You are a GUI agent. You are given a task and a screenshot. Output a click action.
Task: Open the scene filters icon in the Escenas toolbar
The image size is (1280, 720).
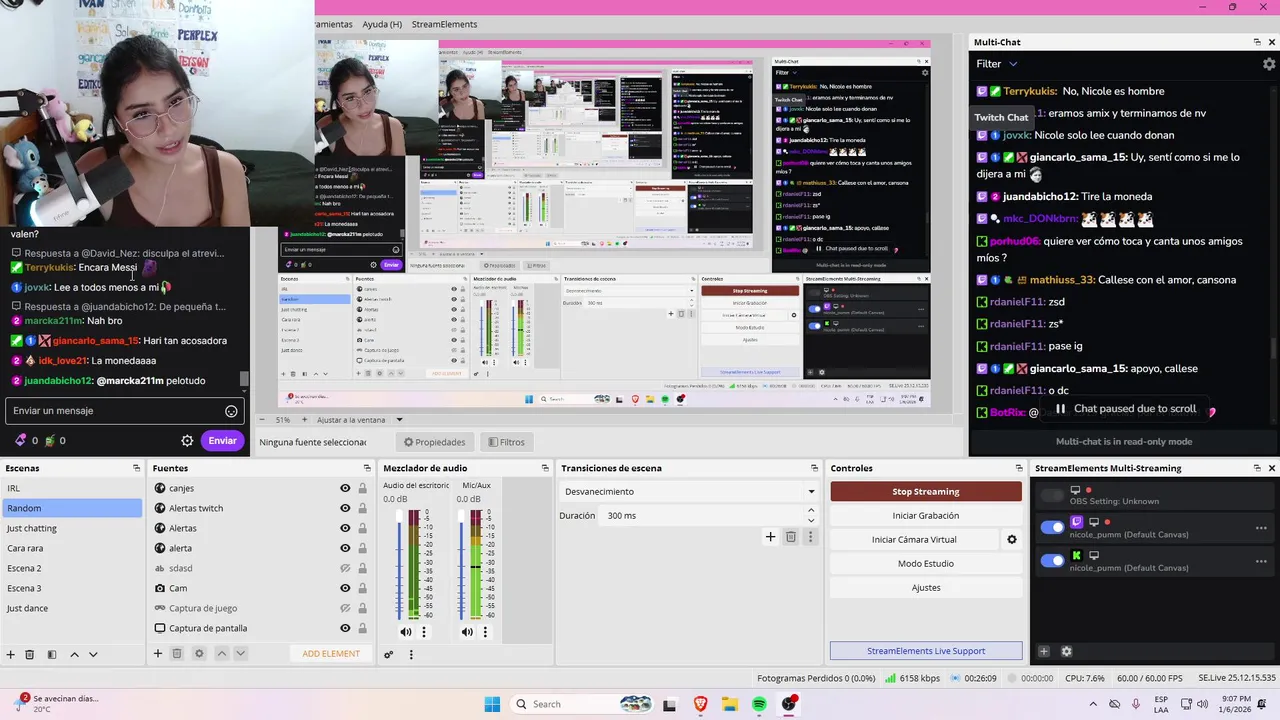pos(52,654)
